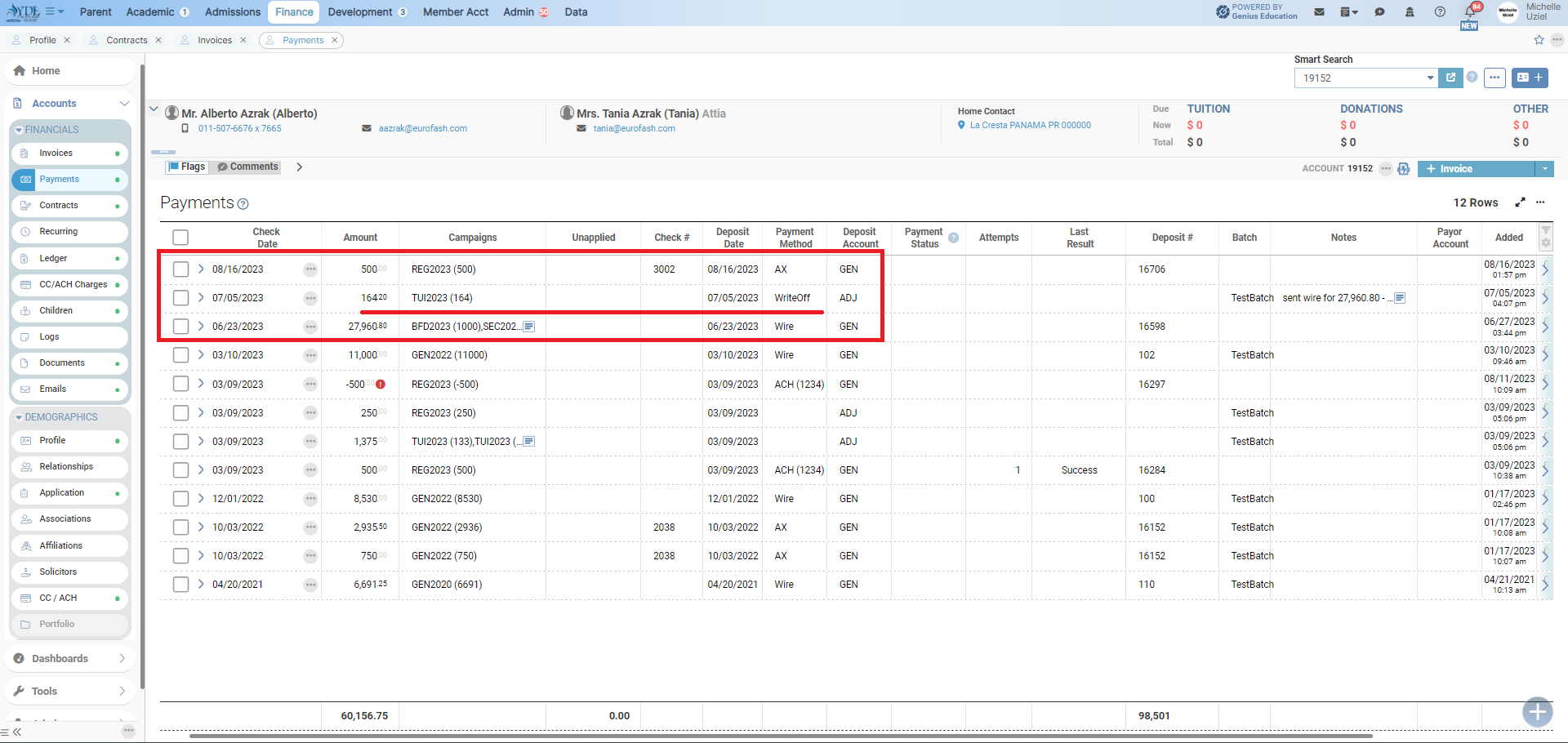
Task: Open Ledger in the Financials sidebar
Action: coord(70,258)
